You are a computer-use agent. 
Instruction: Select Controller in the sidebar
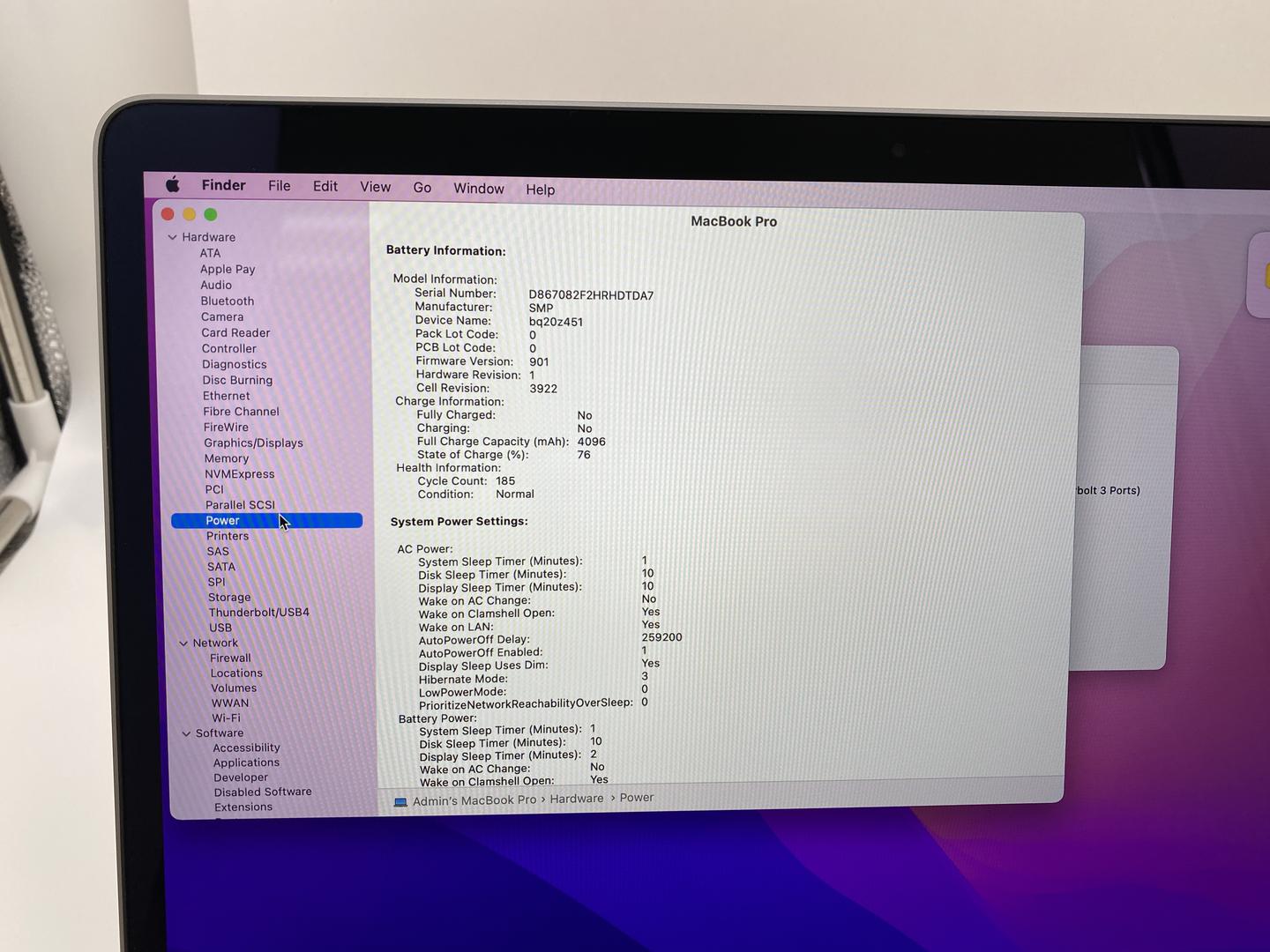click(x=229, y=348)
